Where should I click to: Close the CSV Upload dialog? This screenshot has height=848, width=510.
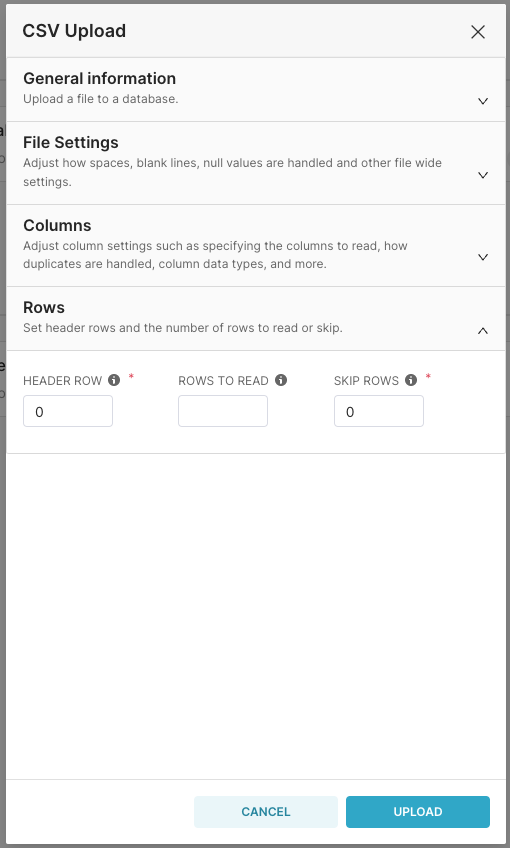coord(478,32)
